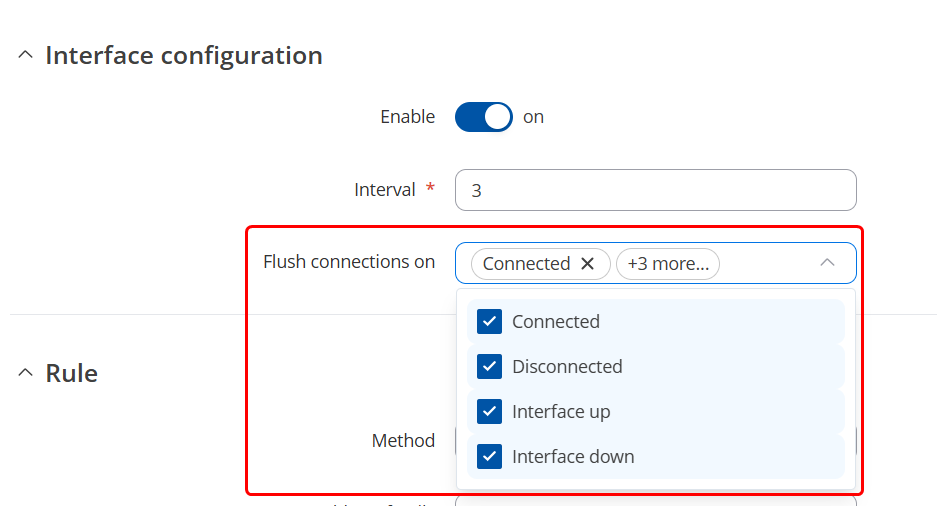Select the Disconnected option label
Screen dimensions: 937x506
point(567,366)
